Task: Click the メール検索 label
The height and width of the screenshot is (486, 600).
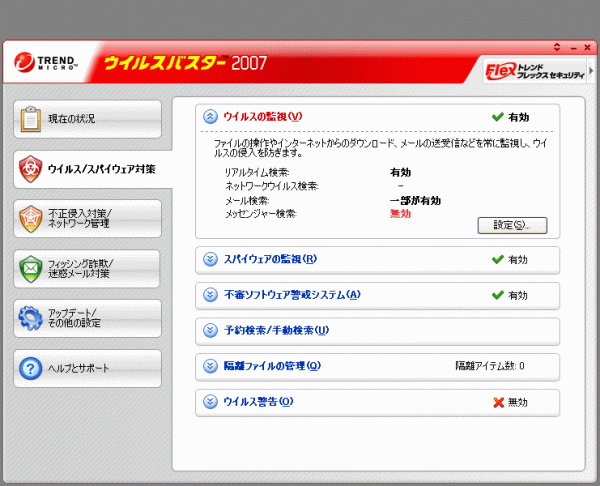Action: click(x=247, y=201)
